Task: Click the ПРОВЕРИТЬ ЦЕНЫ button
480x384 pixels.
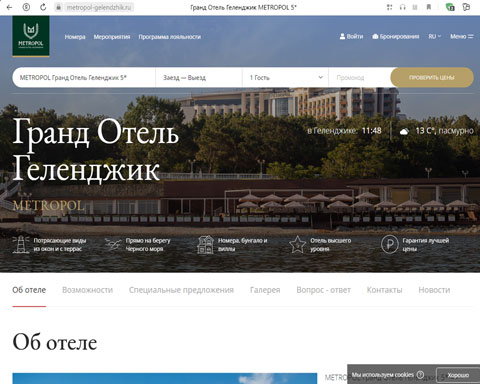Action: pyautogui.click(x=432, y=78)
